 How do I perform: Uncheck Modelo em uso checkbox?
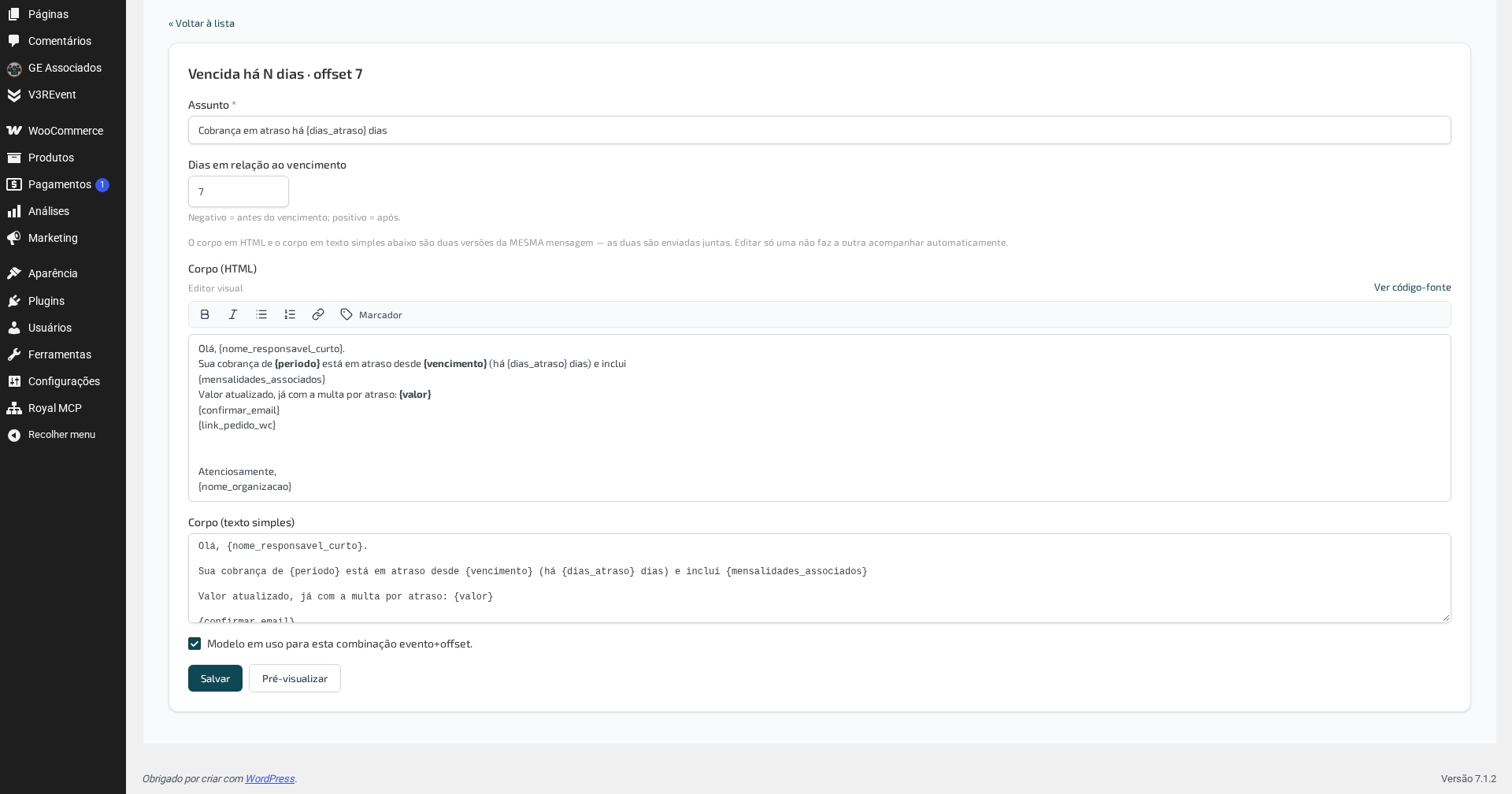pyautogui.click(x=195, y=644)
